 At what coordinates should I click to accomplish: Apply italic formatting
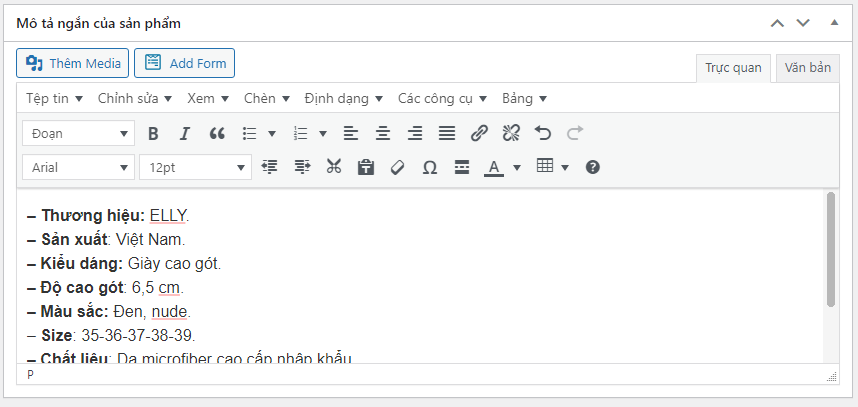(x=184, y=133)
